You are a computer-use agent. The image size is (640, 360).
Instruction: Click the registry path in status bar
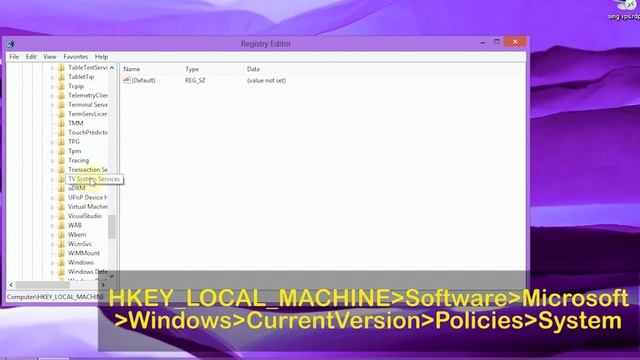tap(55, 297)
